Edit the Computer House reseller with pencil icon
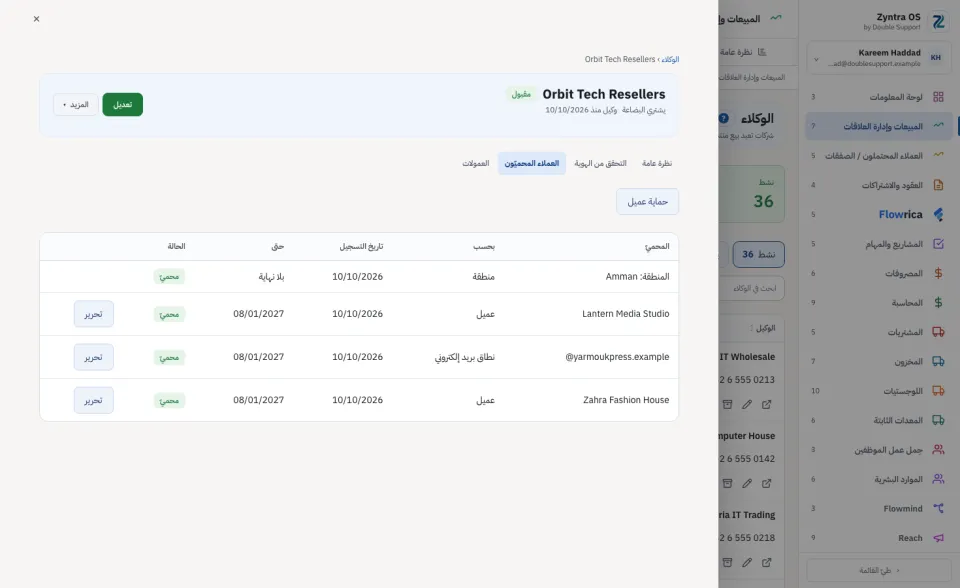960x588 pixels. [x=747, y=483]
